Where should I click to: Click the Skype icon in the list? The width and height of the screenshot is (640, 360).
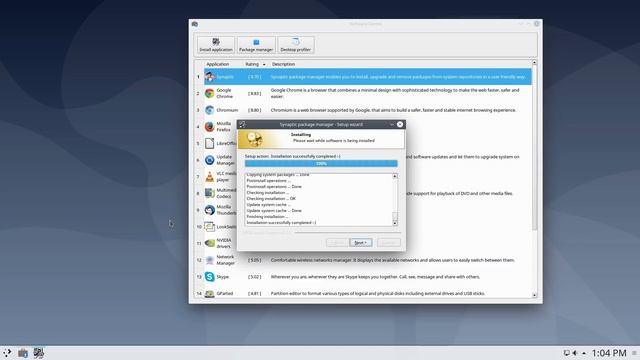210,277
